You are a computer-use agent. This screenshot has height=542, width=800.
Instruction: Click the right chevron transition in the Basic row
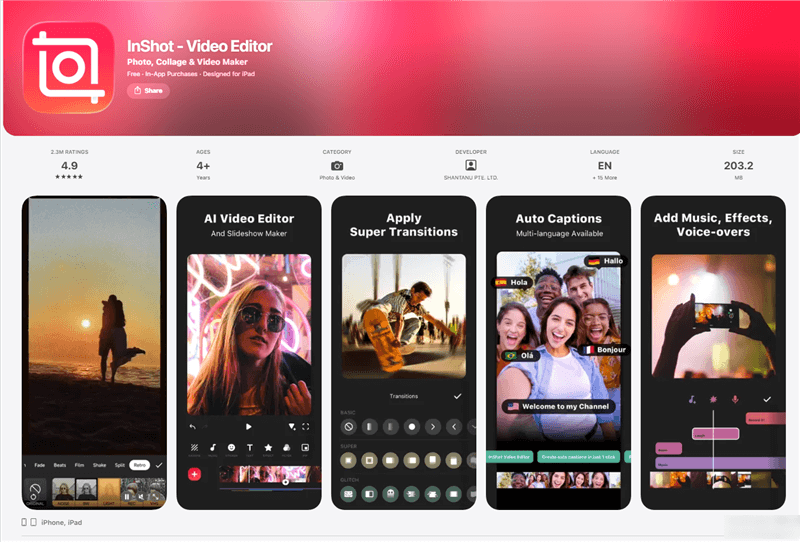pyautogui.click(x=433, y=427)
